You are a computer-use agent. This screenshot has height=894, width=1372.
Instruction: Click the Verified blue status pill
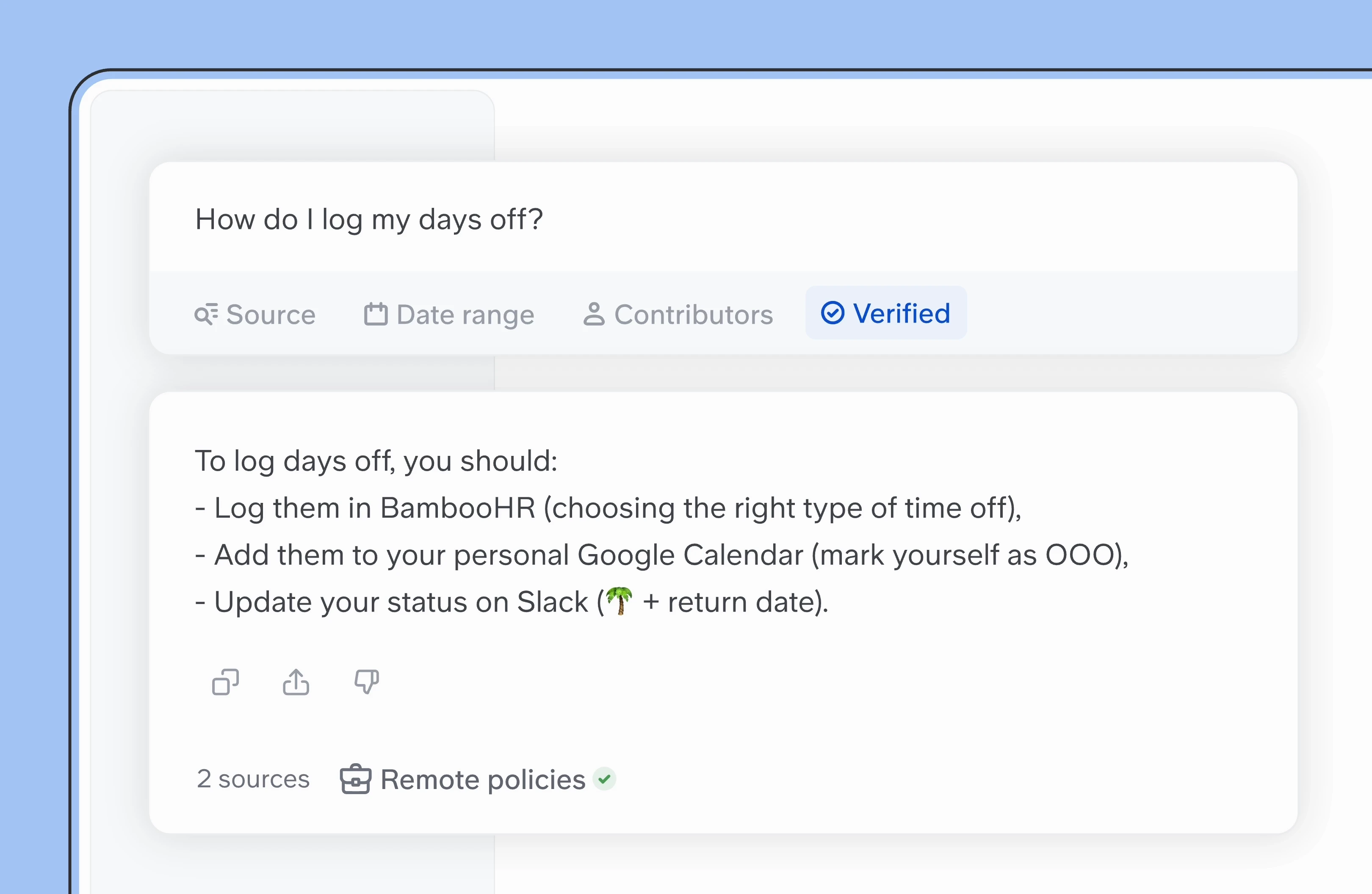click(885, 313)
